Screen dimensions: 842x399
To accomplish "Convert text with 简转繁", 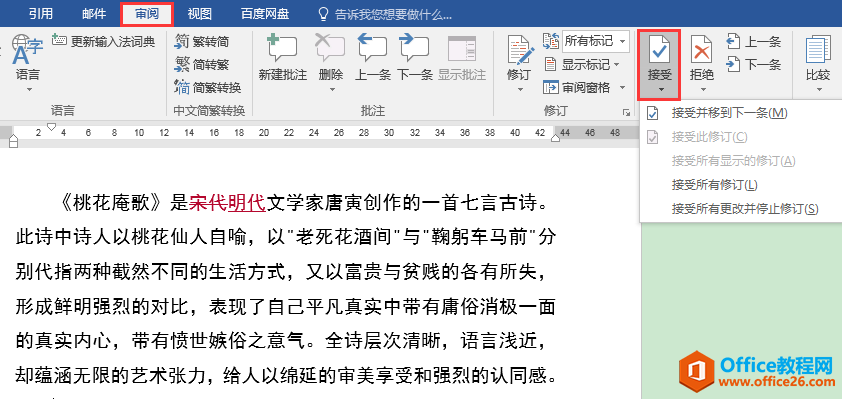I will pyautogui.click(x=202, y=64).
